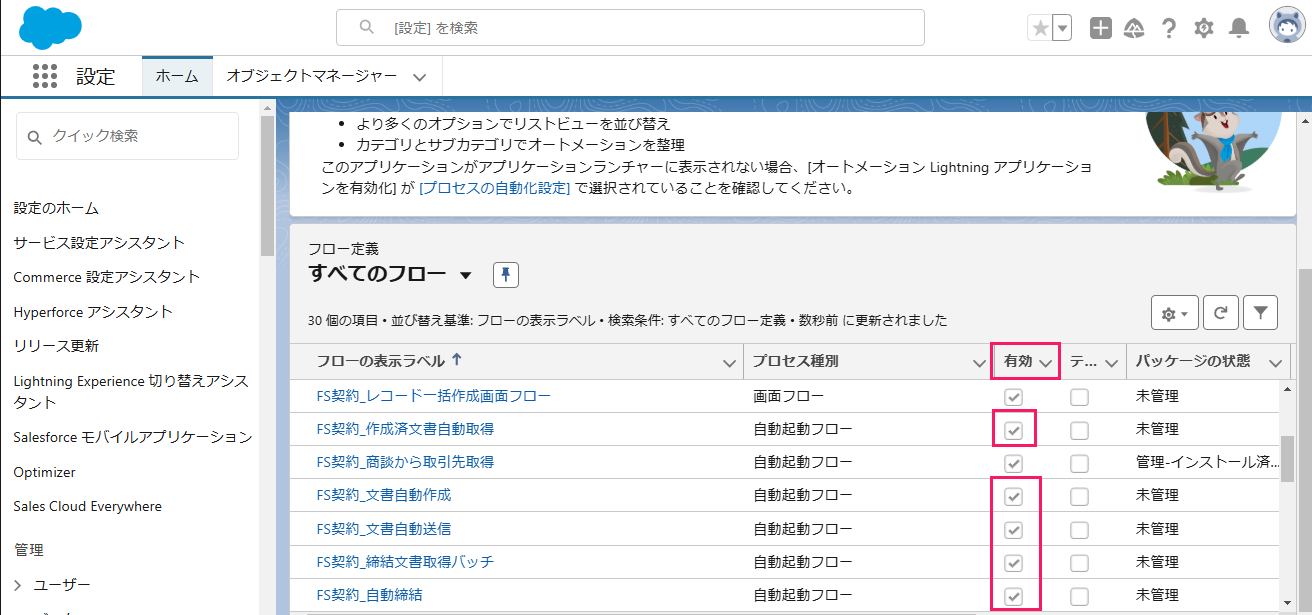Click 有効 checkbox for FS契約_自動締結
The image size is (1312, 615).
pos(1014,595)
